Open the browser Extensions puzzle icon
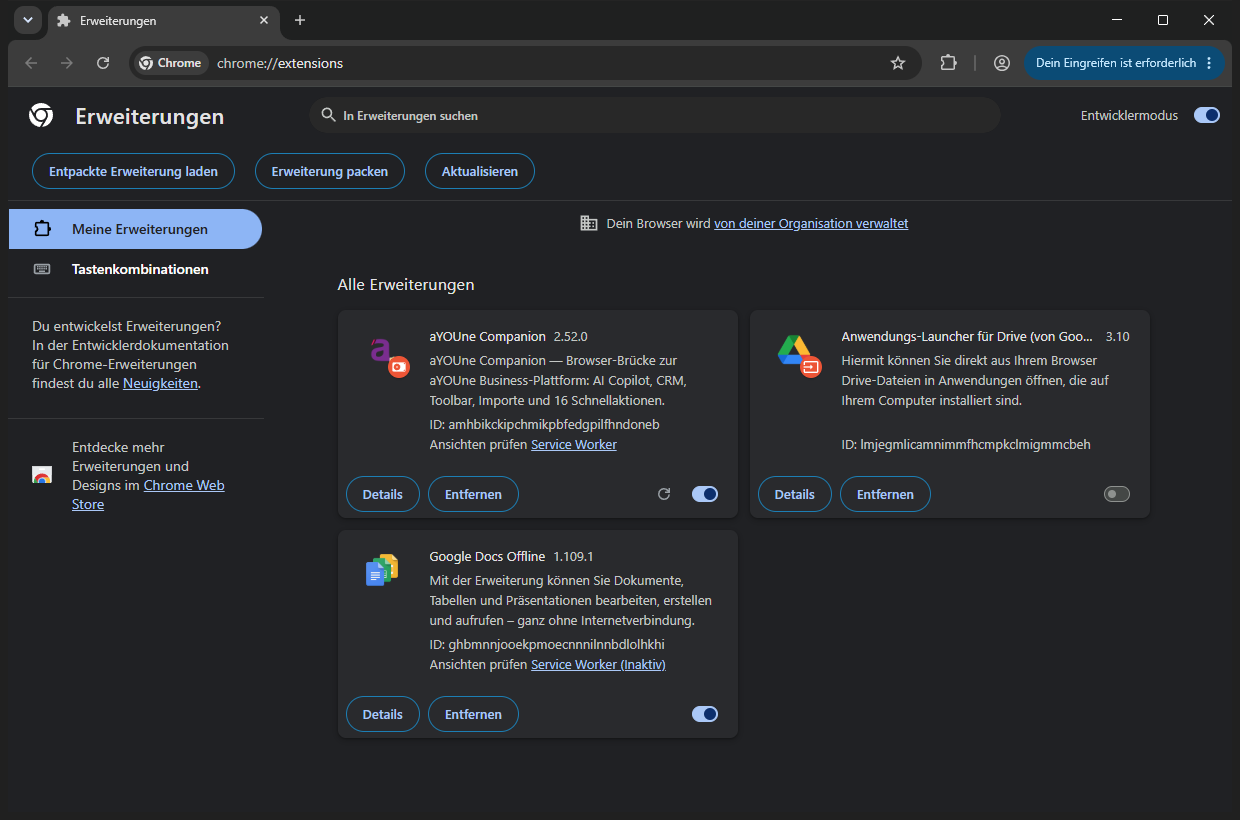Viewport: 1240px width, 820px height. click(948, 63)
